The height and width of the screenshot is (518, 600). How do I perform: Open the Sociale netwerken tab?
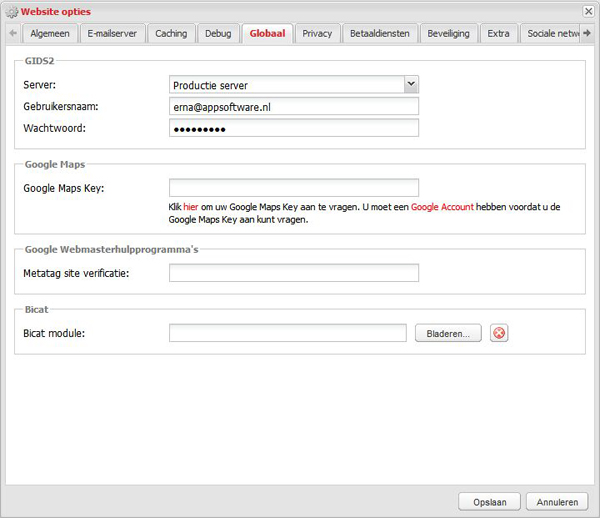pos(551,34)
